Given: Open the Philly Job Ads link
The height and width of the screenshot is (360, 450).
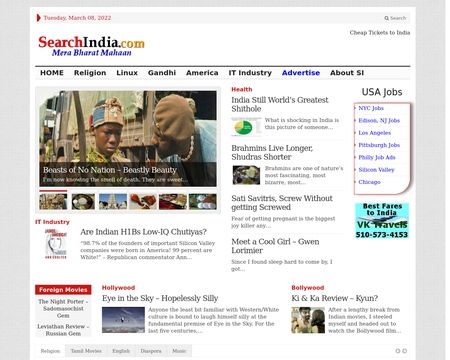Looking at the screenshot, I should 377,157.
